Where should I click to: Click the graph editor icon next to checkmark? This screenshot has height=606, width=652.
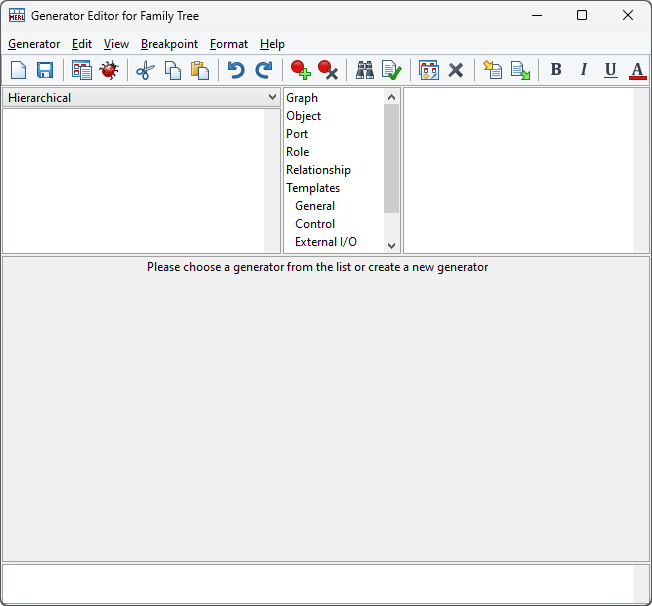click(429, 70)
